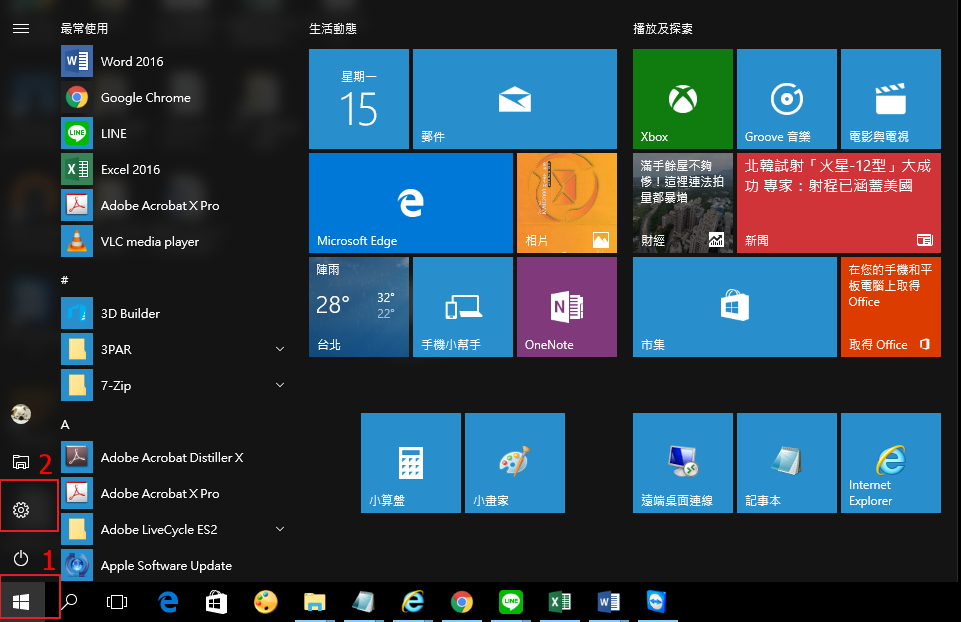
Task: Open the Groove 音樂 tile
Action: (787, 99)
